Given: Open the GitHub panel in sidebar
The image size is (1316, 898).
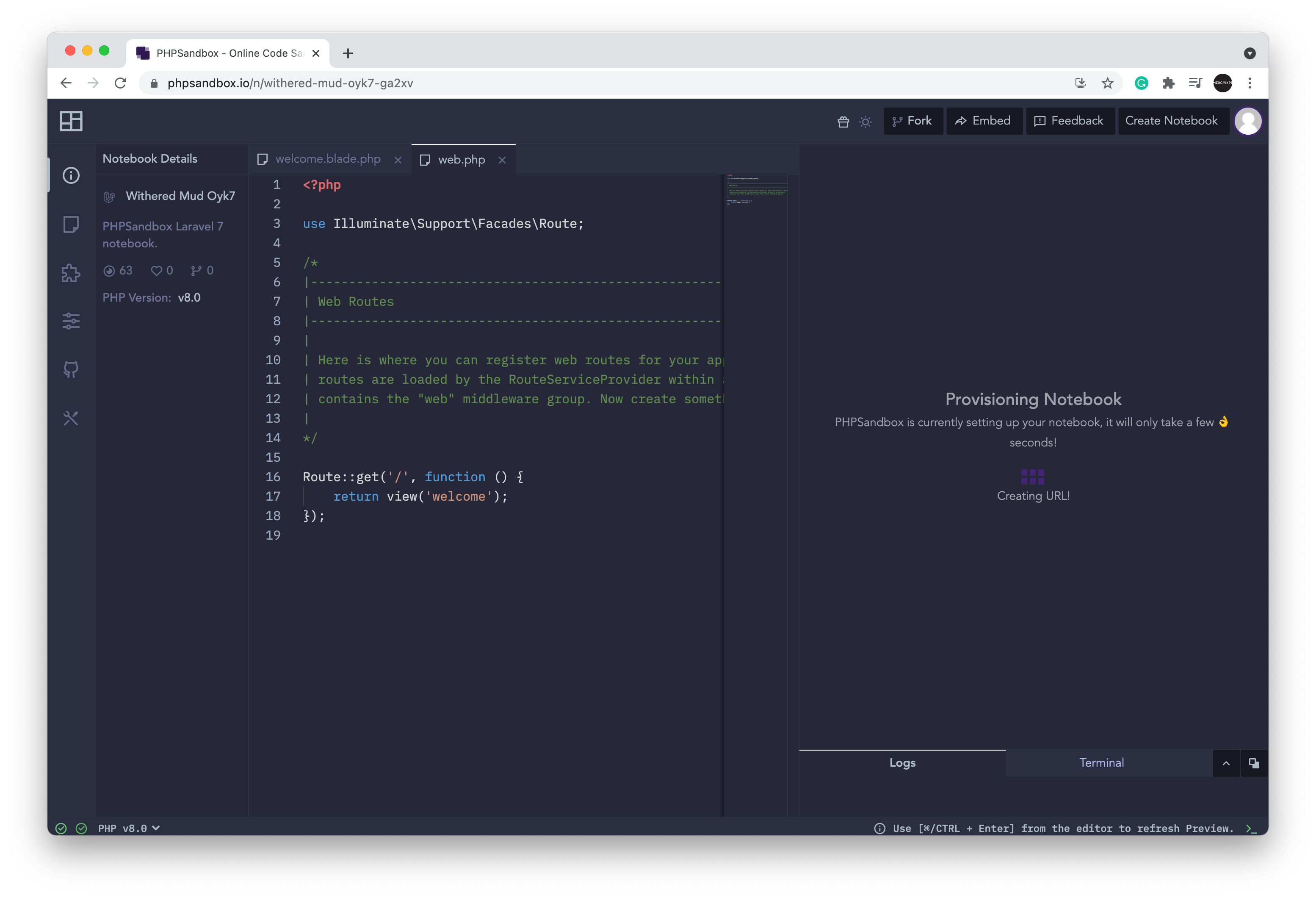Looking at the screenshot, I should pyautogui.click(x=72, y=369).
